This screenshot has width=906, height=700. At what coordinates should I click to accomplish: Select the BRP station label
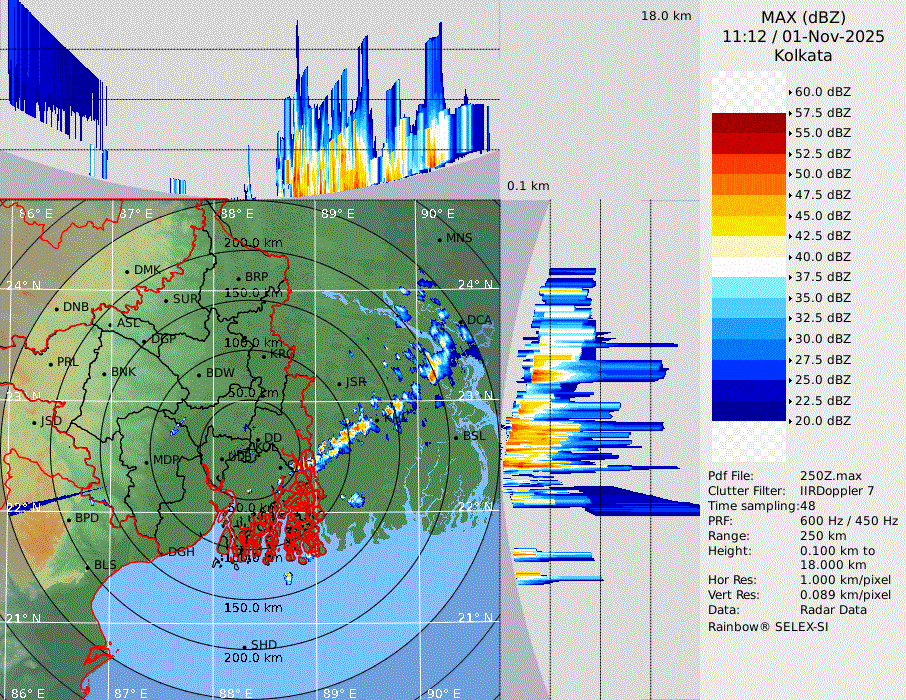coord(257,277)
